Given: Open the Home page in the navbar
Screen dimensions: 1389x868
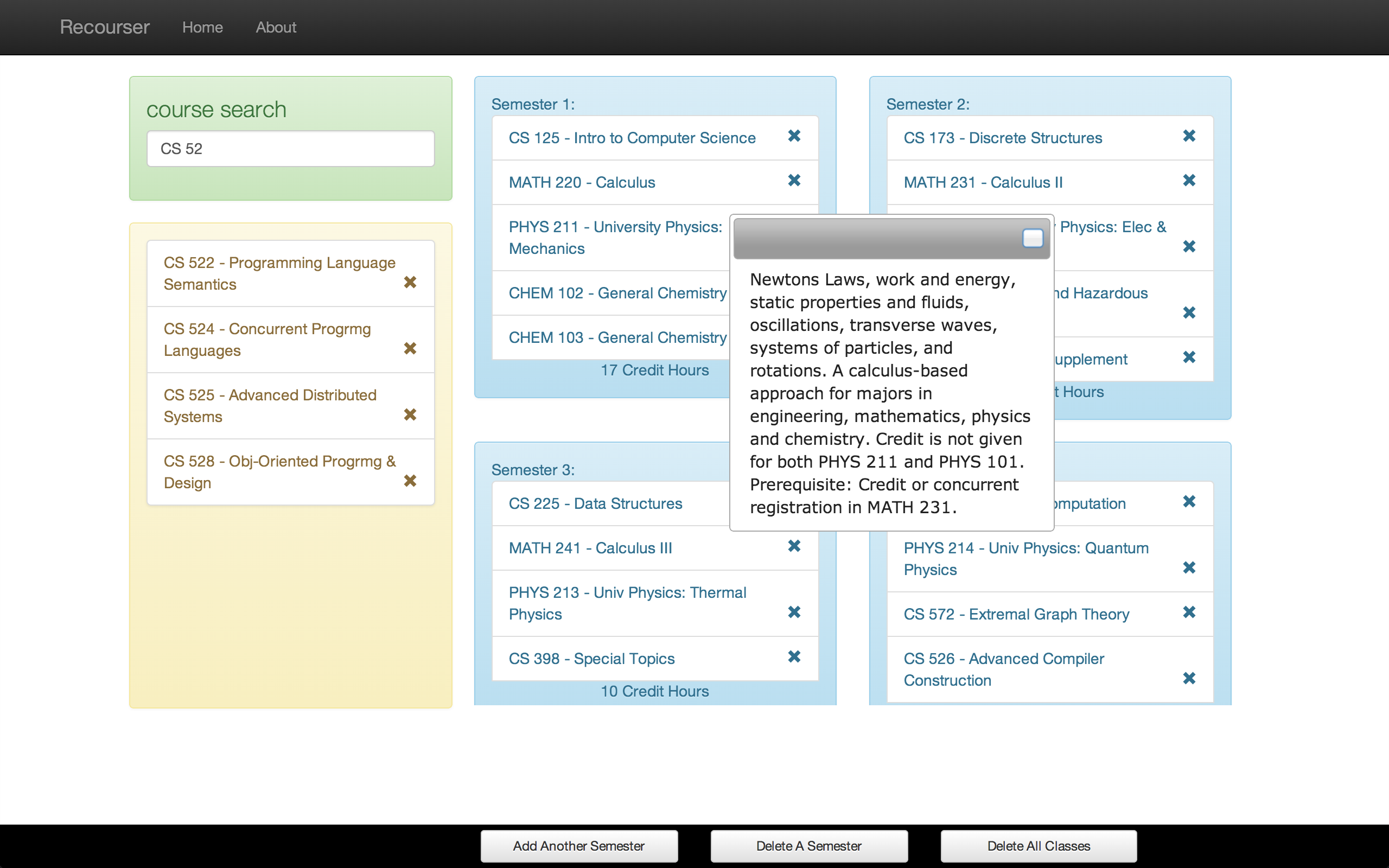Looking at the screenshot, I should click(202, 27).
